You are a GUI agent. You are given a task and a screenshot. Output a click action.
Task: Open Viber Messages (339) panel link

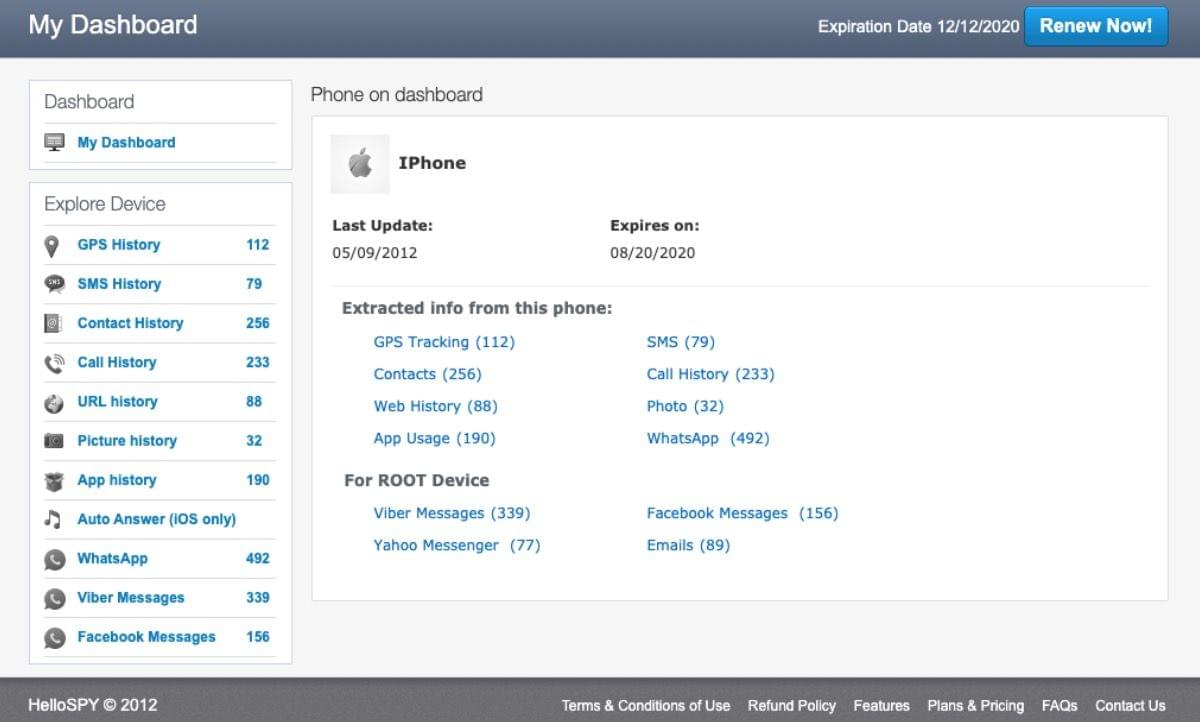[x=452, y=513]
